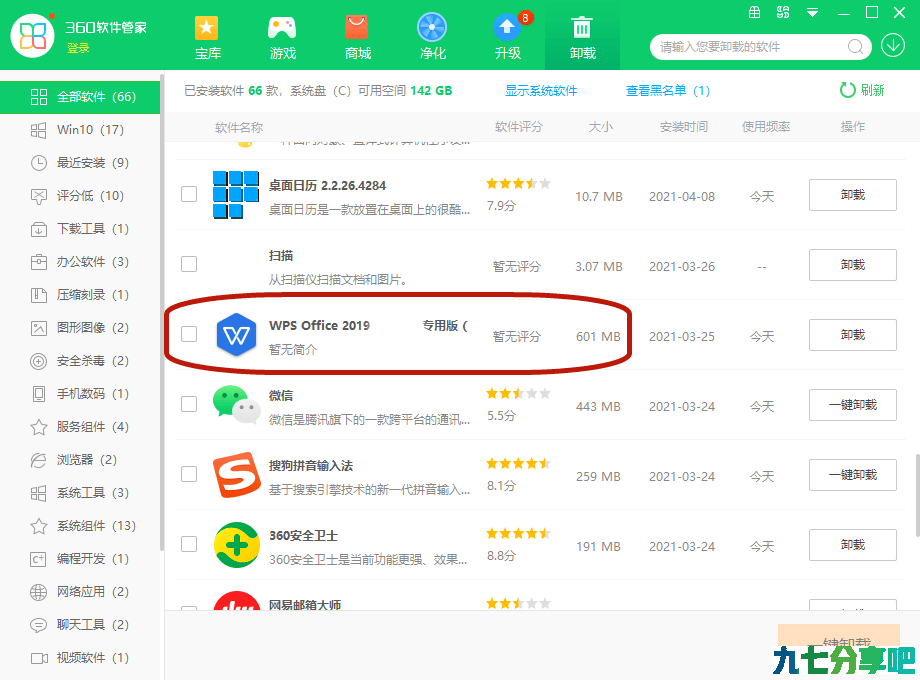The width and height of the screenshot is (920, 680).
Task: Click 显示系统软件 link
Action: point(541,90)
